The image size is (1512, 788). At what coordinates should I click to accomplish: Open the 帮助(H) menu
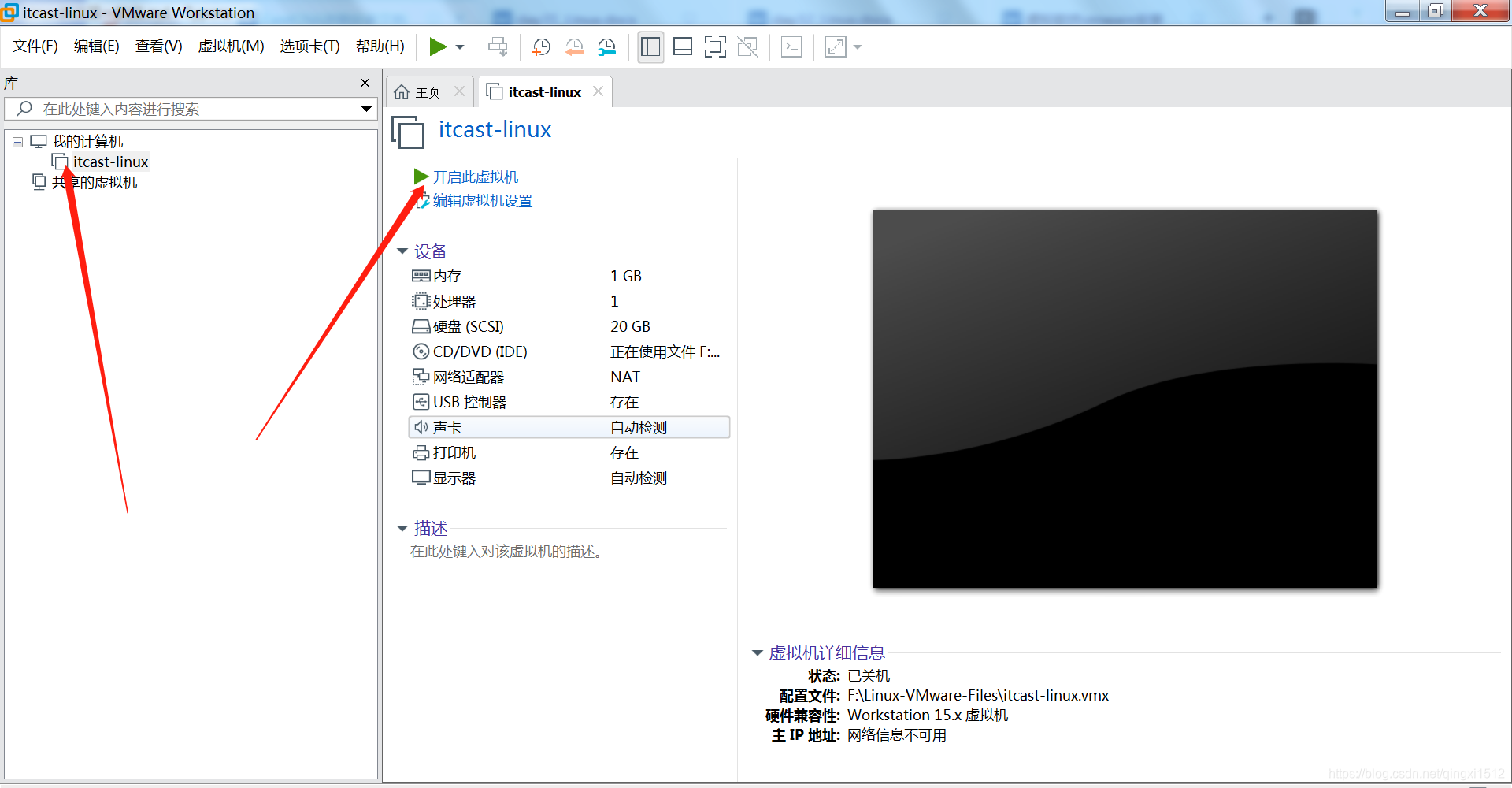pos(380,46)
